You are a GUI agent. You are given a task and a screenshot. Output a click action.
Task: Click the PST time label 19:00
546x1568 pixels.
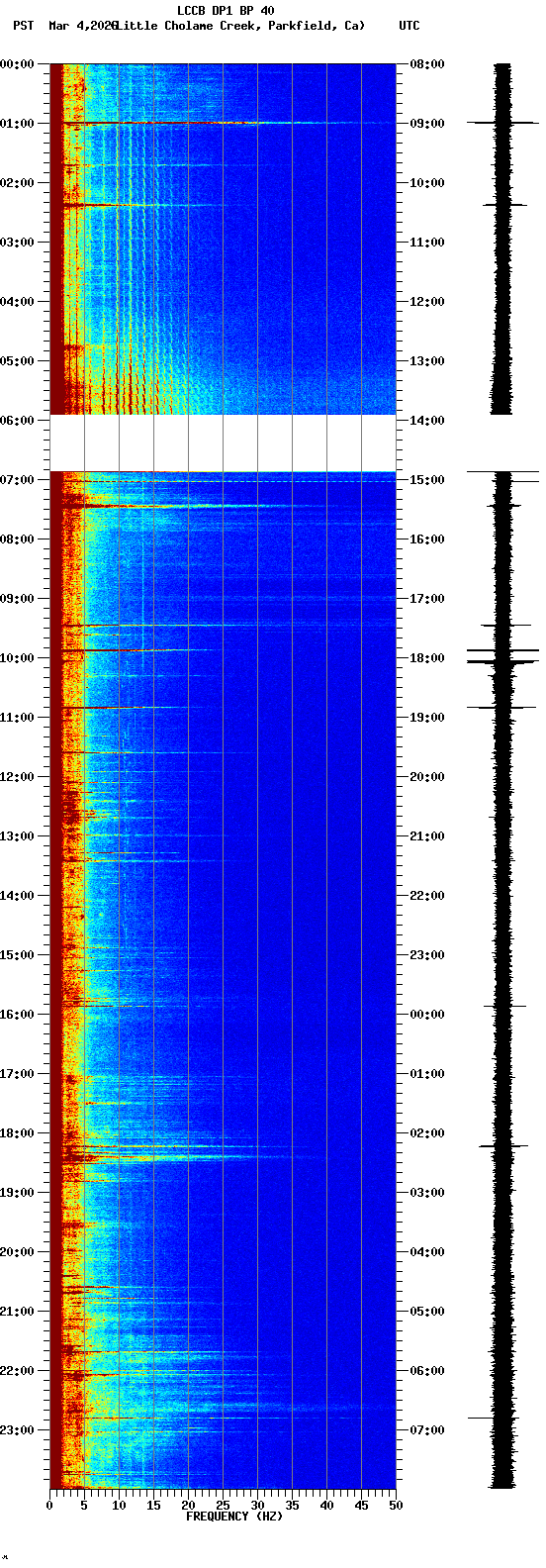coord(17,1193)
